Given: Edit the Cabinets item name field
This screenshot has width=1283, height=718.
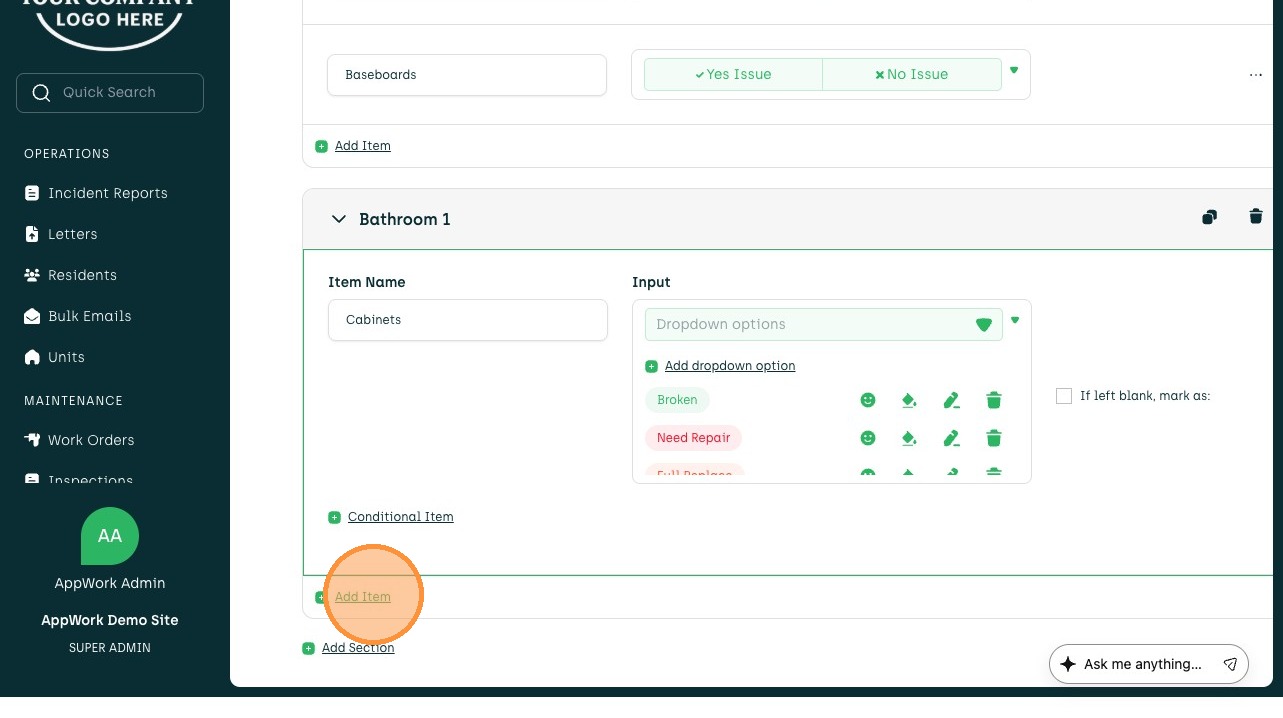Looking at the screenshot, I should coord(468,320).
